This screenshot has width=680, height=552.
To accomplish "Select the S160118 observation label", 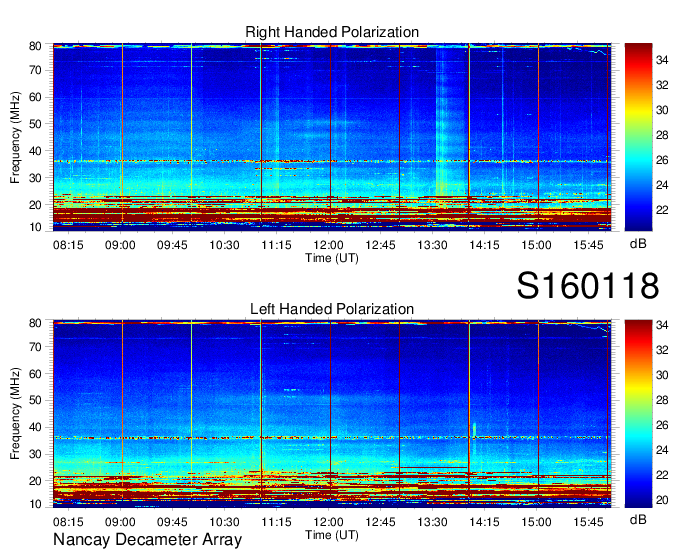I will [x=588, y=286].
